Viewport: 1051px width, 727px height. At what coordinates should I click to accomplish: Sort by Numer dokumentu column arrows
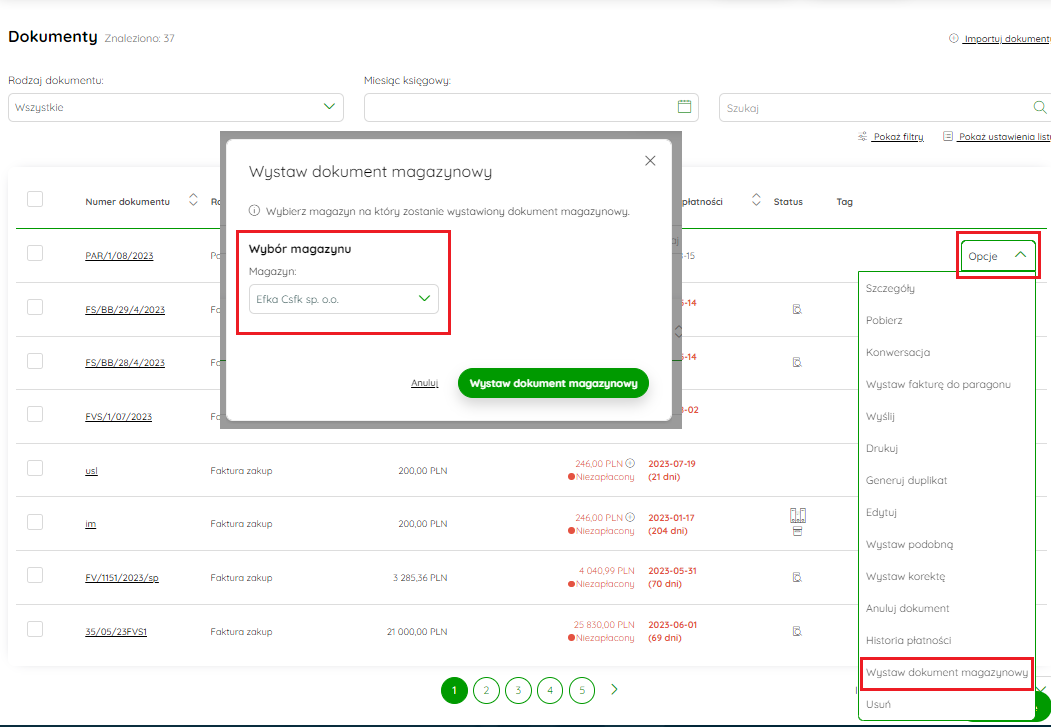point(193,200)
